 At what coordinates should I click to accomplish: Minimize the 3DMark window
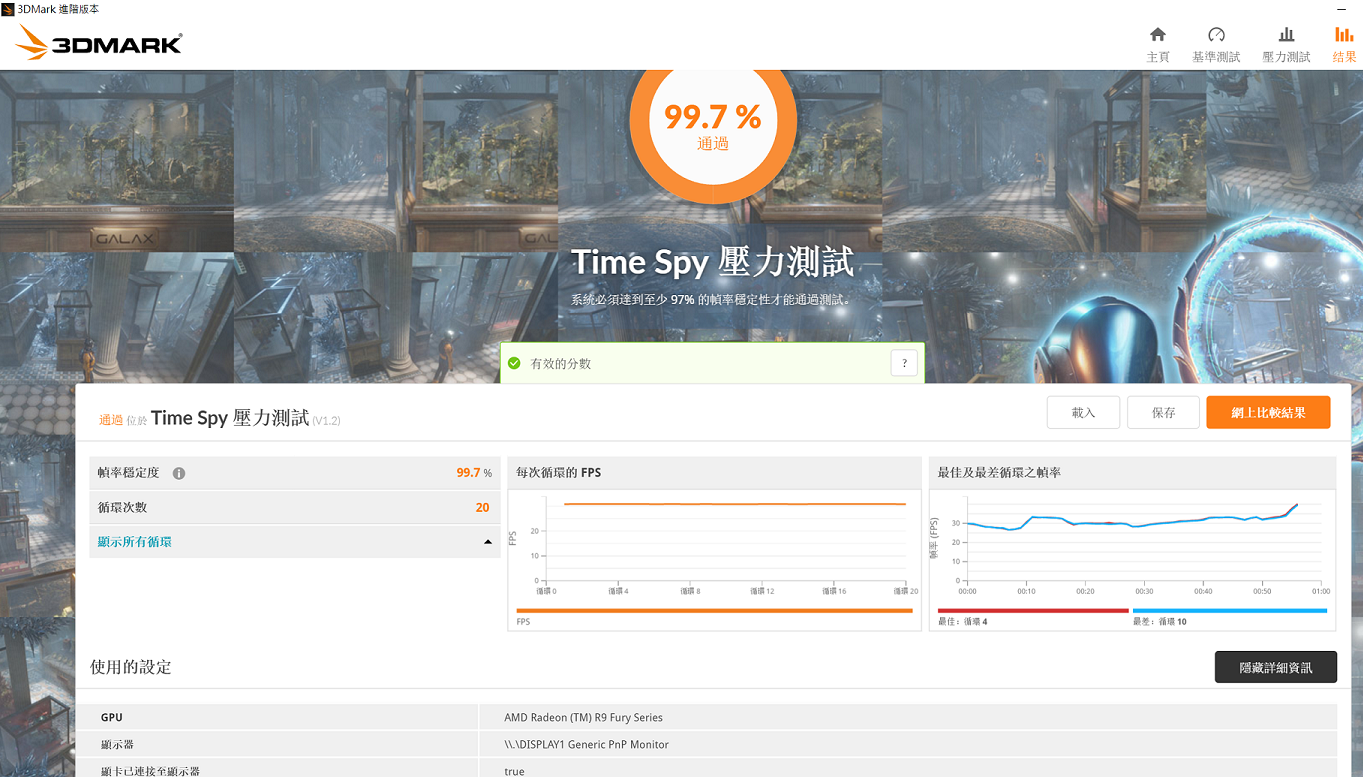[1341, 9]
